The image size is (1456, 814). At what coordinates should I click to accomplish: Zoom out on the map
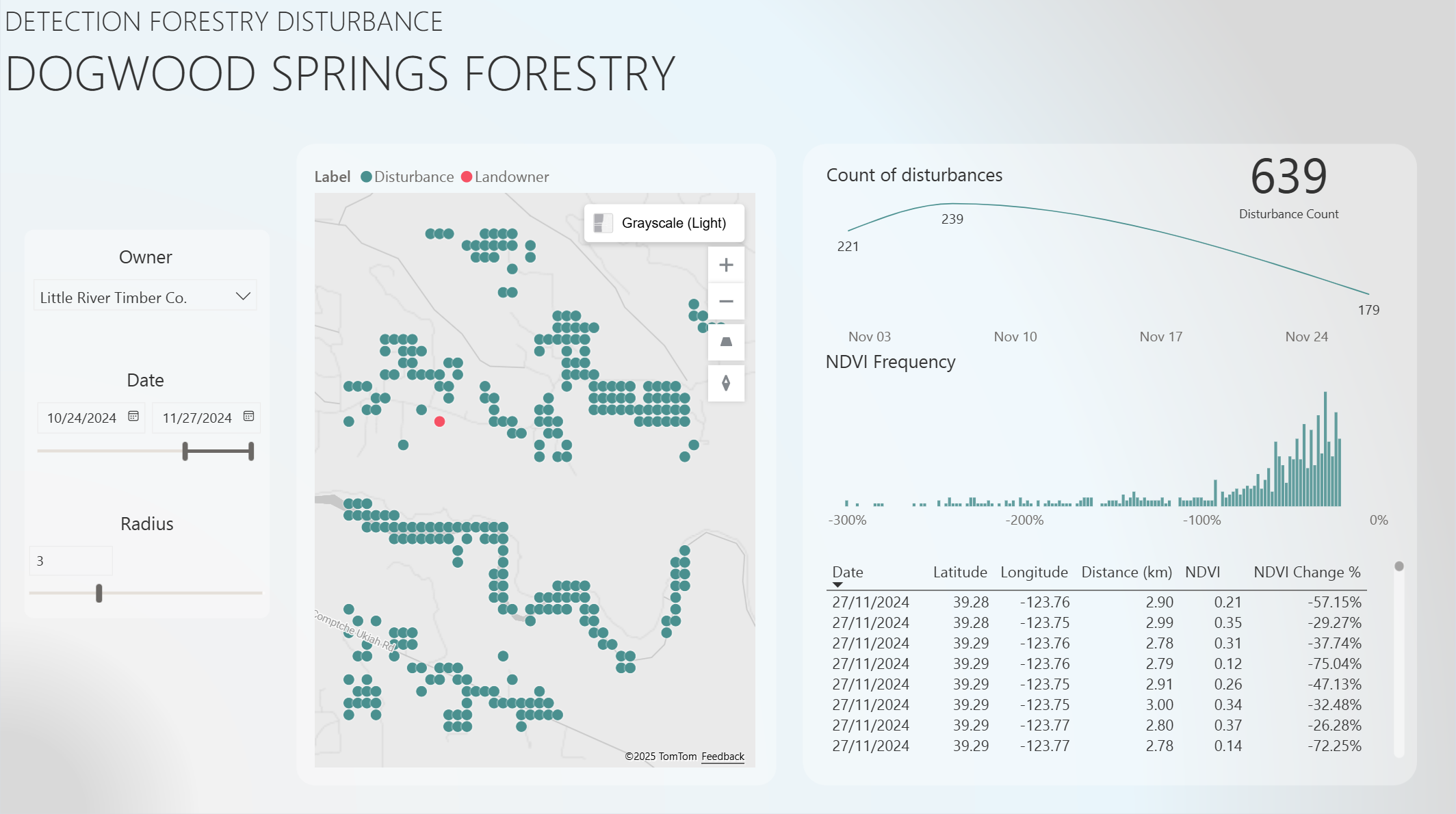[x=726, y=302]
